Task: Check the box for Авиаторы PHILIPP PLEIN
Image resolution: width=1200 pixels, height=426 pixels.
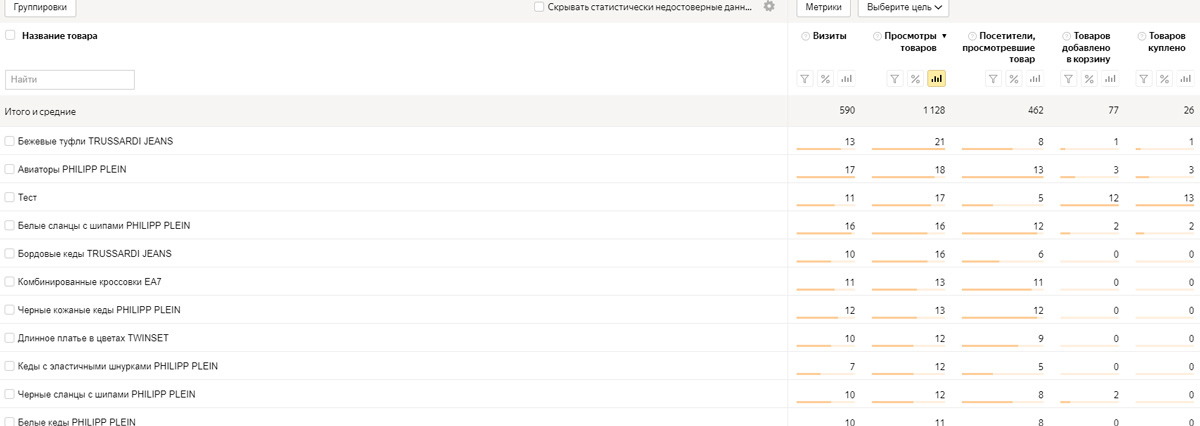Action: [x=10, y=170]
